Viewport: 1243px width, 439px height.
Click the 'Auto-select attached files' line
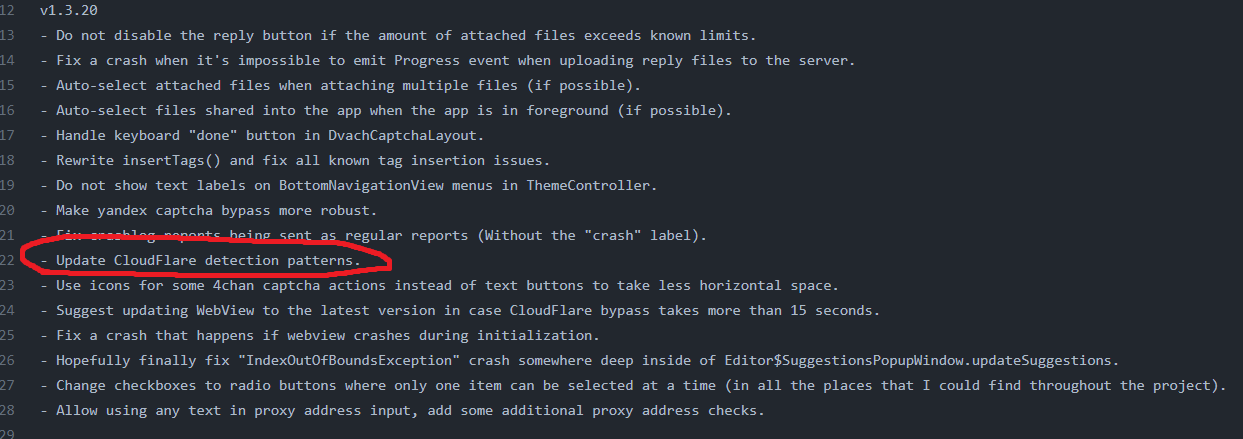[x=340, y=85]
